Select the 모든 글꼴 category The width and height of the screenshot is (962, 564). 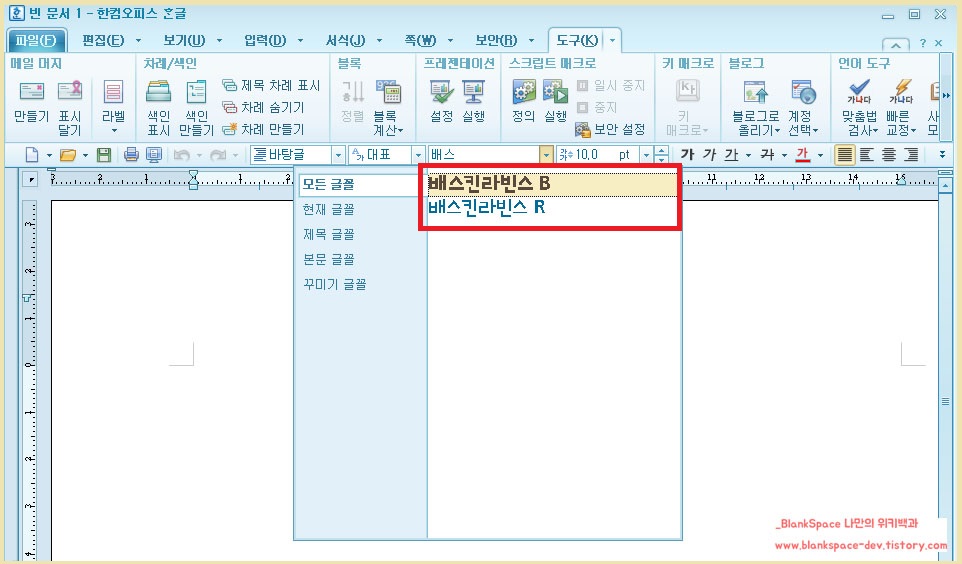coord(361,184)
